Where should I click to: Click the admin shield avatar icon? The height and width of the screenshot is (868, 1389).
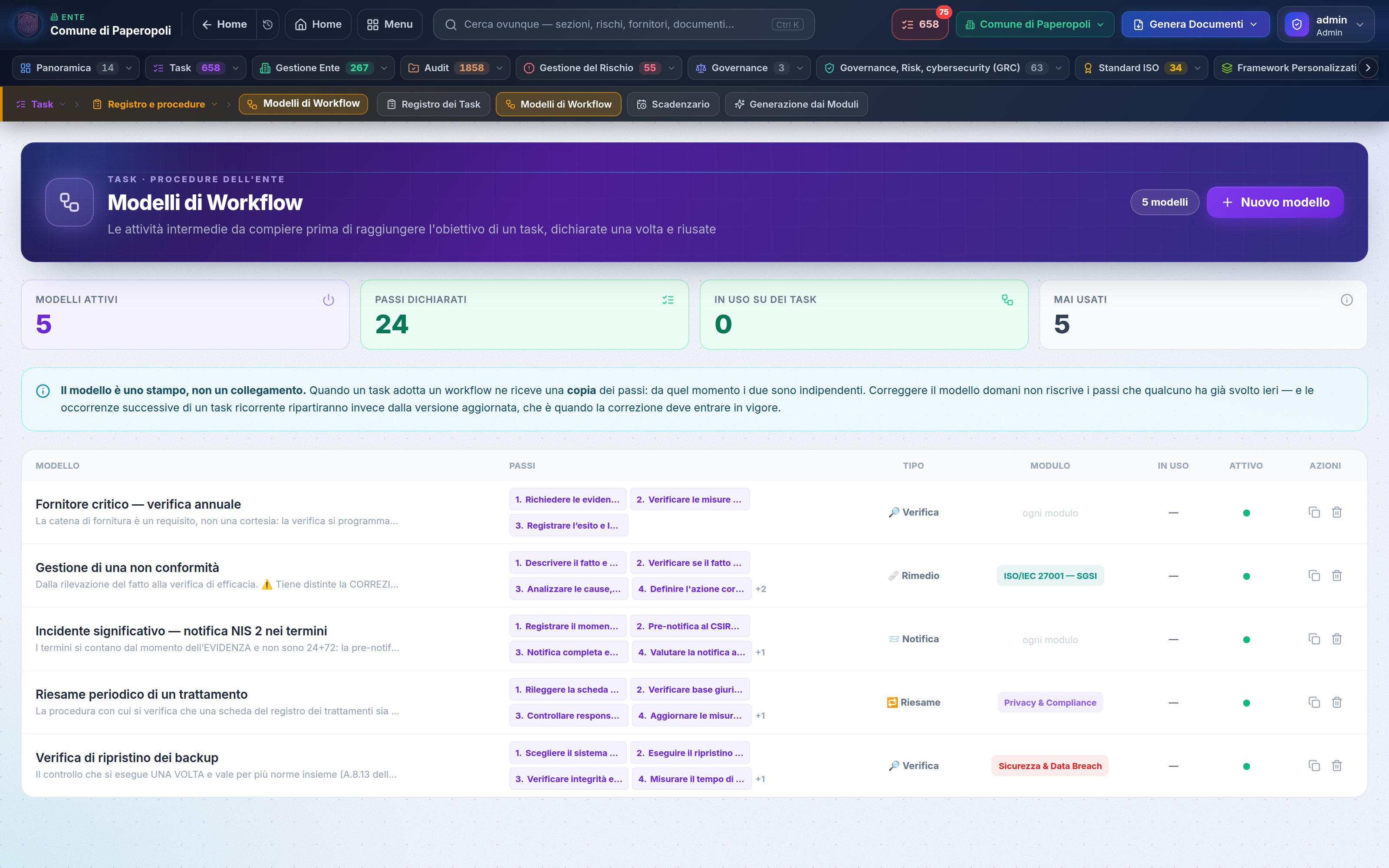coord(1297,24)
